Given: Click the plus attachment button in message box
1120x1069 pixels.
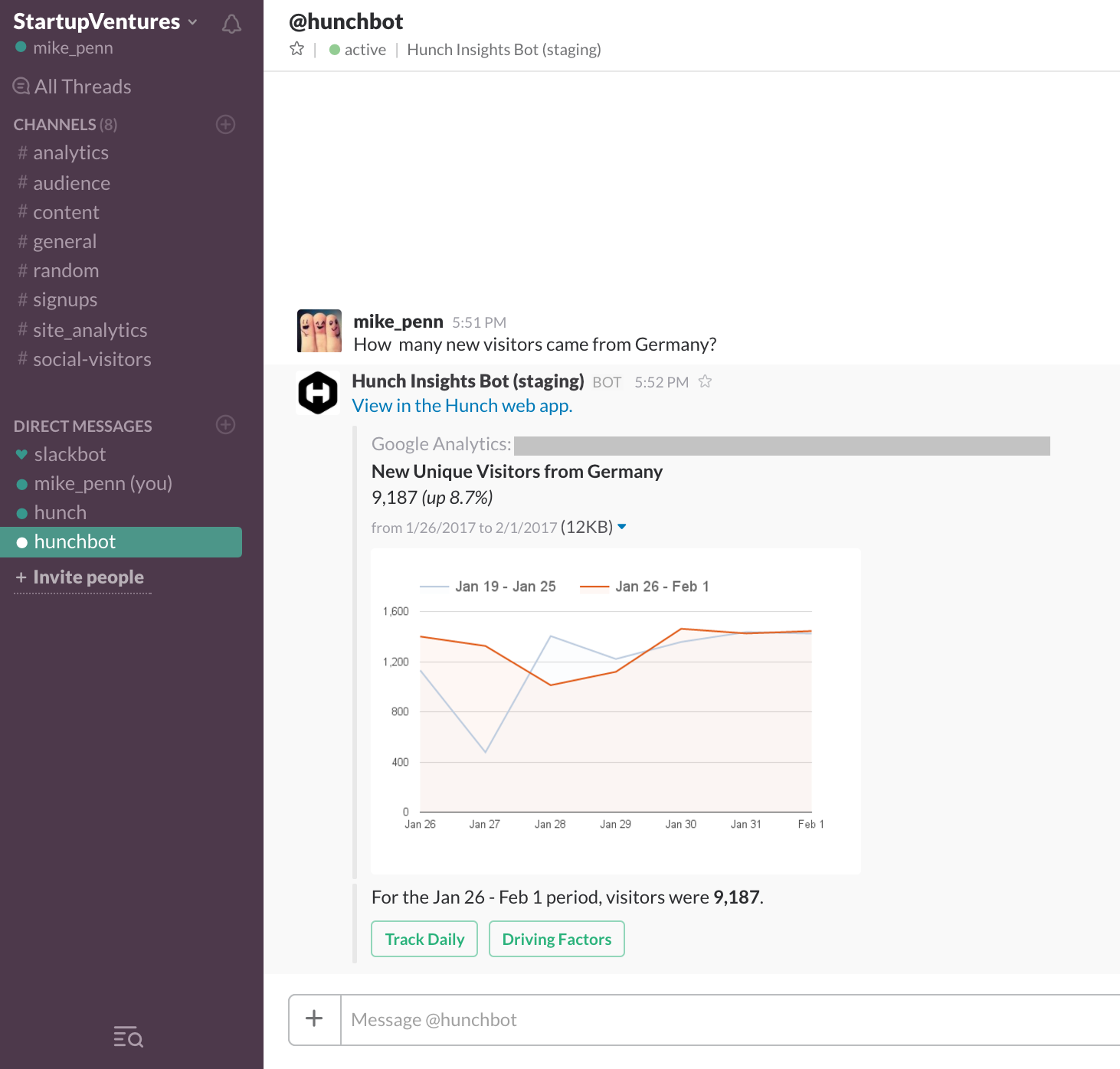Looking at the screenshot, I should coord(314,1019).
